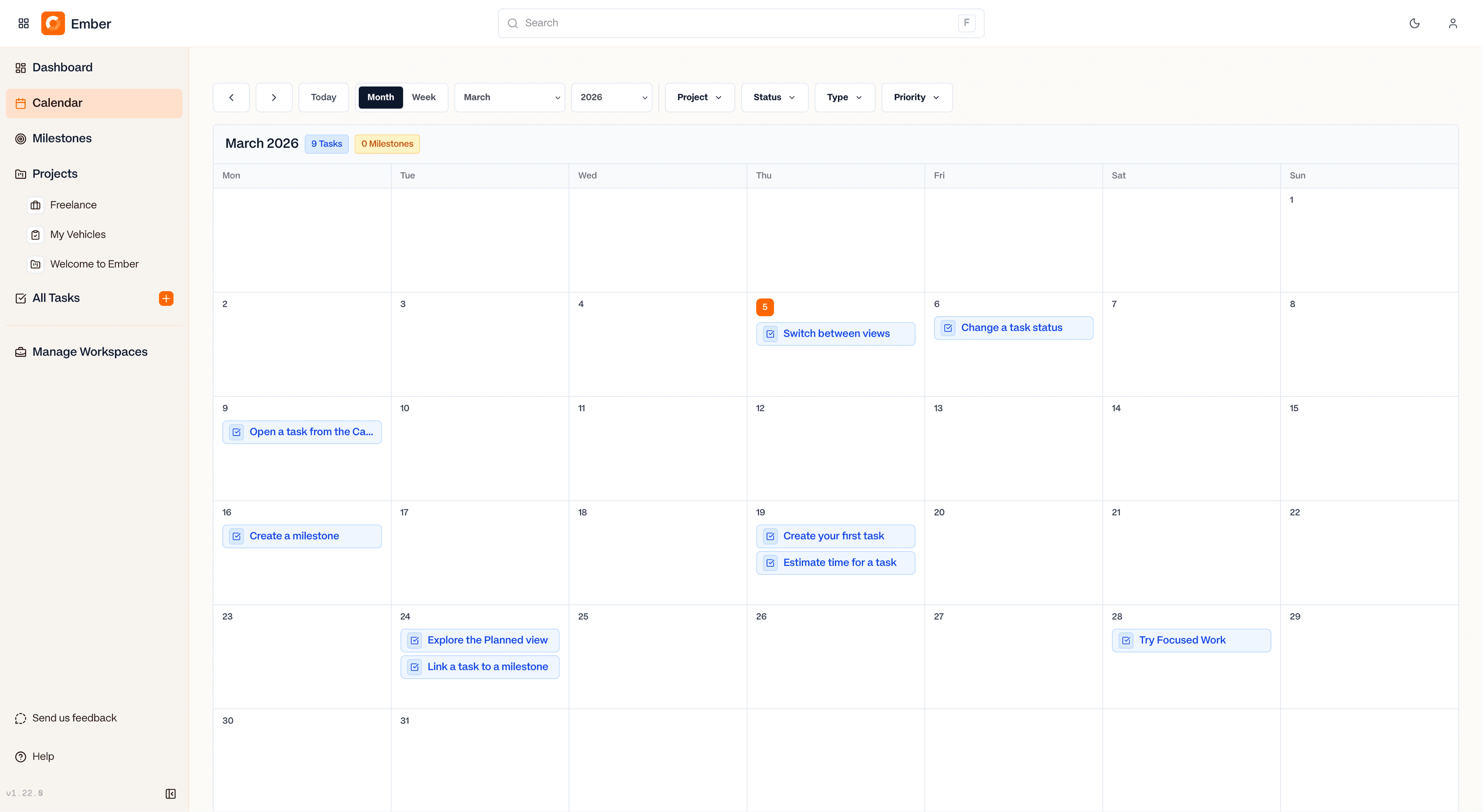Image resolution: width=1483 pixels, height=812 pixels.
Task: Check off the Switch between views task
Action: click(x=770, y=333)
